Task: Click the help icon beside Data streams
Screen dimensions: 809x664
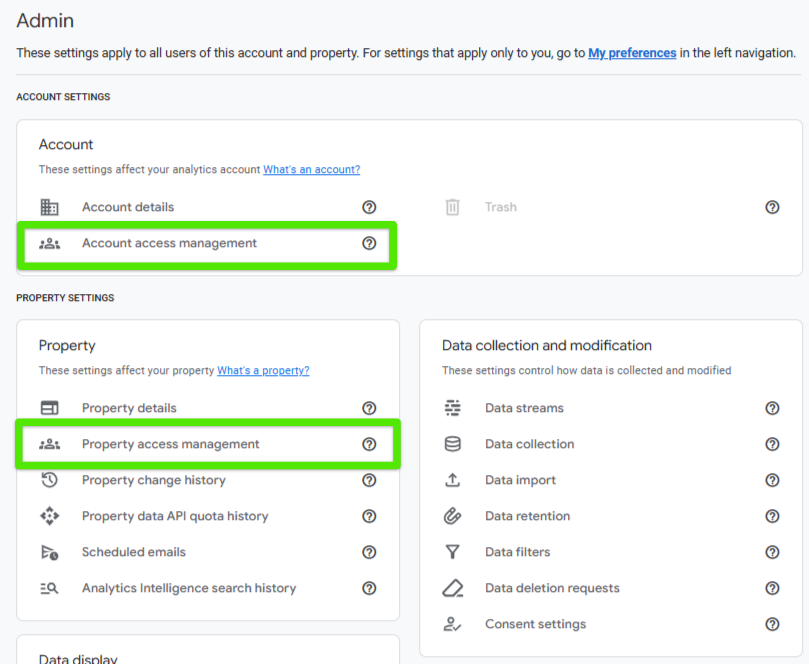Action: tap(772, 408)
